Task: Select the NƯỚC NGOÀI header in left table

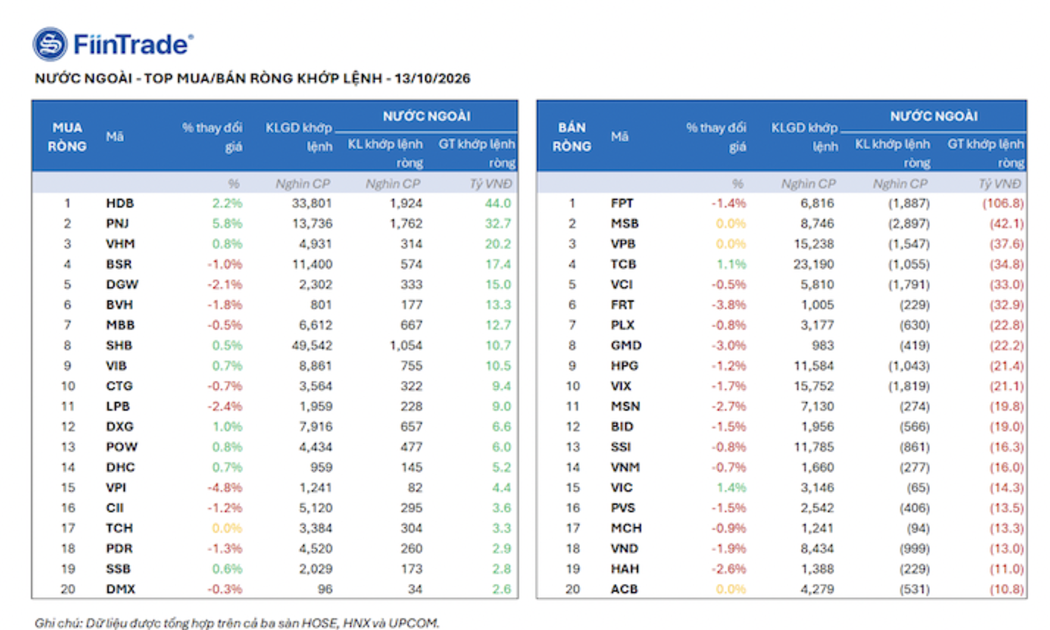Action: tap(427, 116)
